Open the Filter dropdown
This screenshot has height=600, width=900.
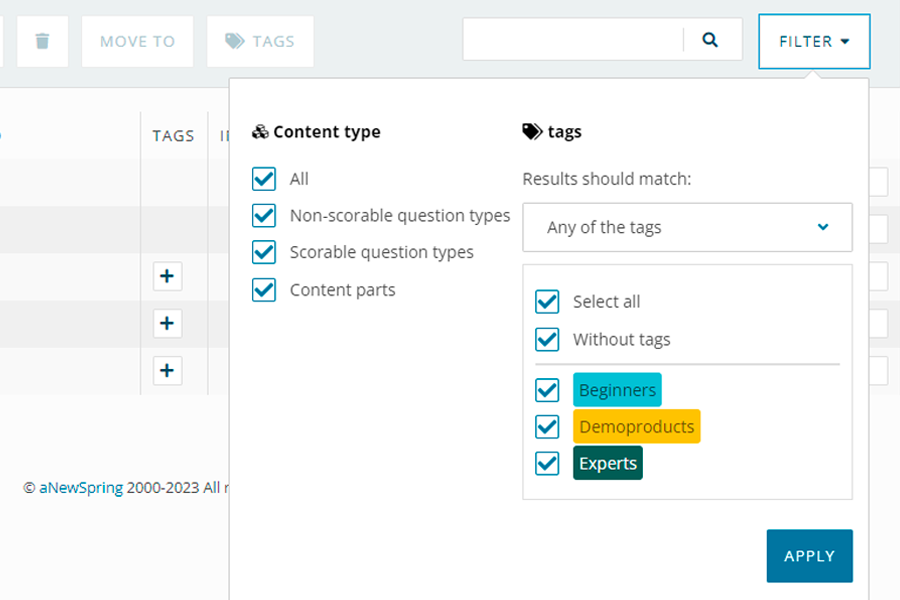(x=814, y=41)
